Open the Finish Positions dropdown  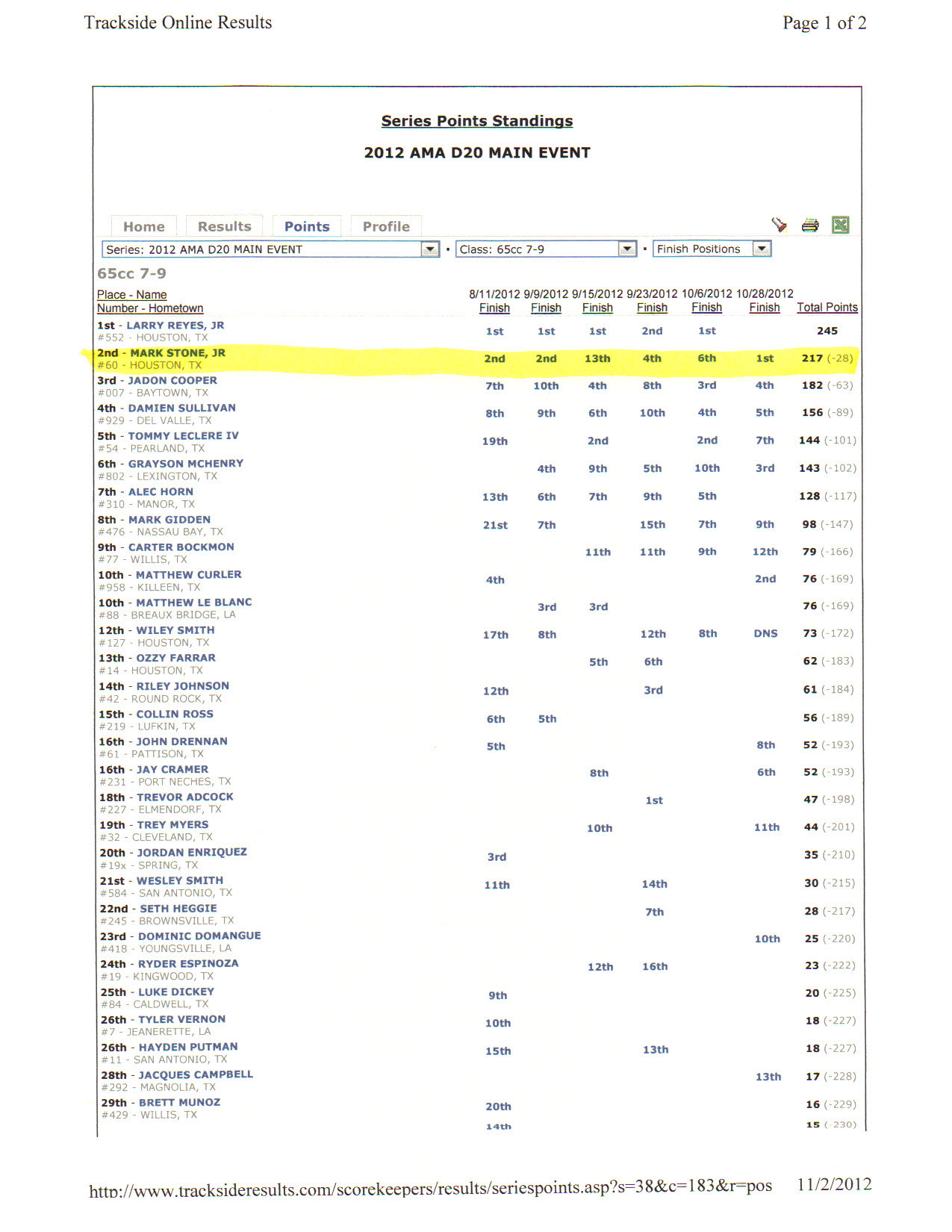pyautogui.click(x=762, y=249)
